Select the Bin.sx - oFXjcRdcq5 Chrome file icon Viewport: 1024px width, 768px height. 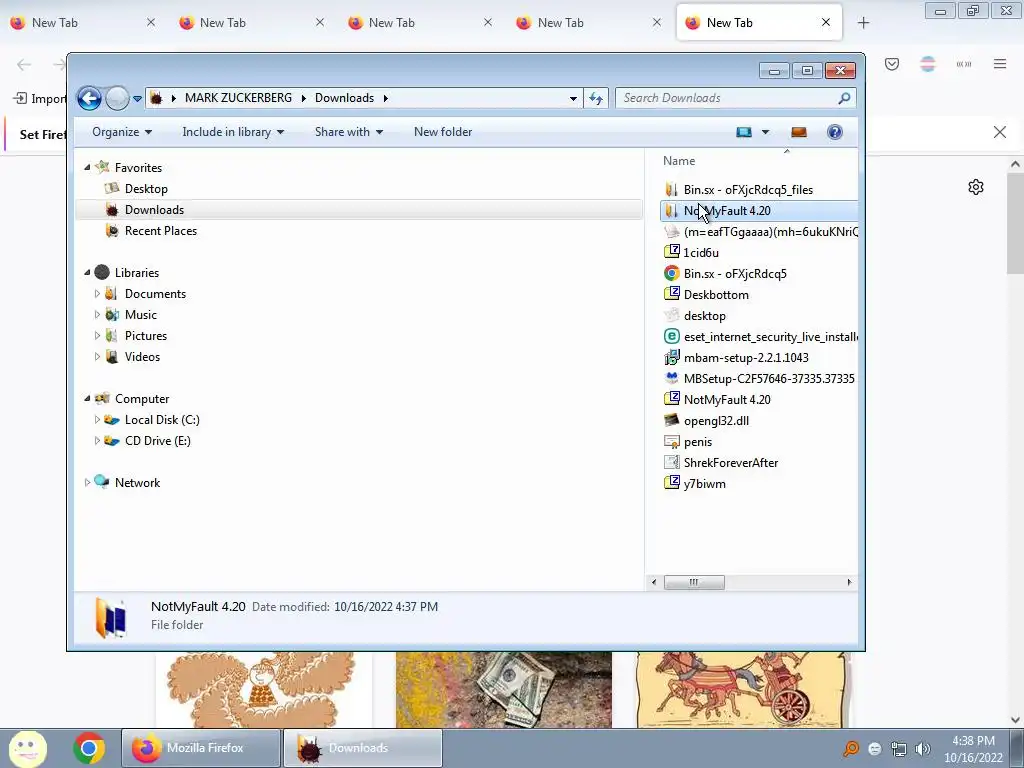coord(671,274)
